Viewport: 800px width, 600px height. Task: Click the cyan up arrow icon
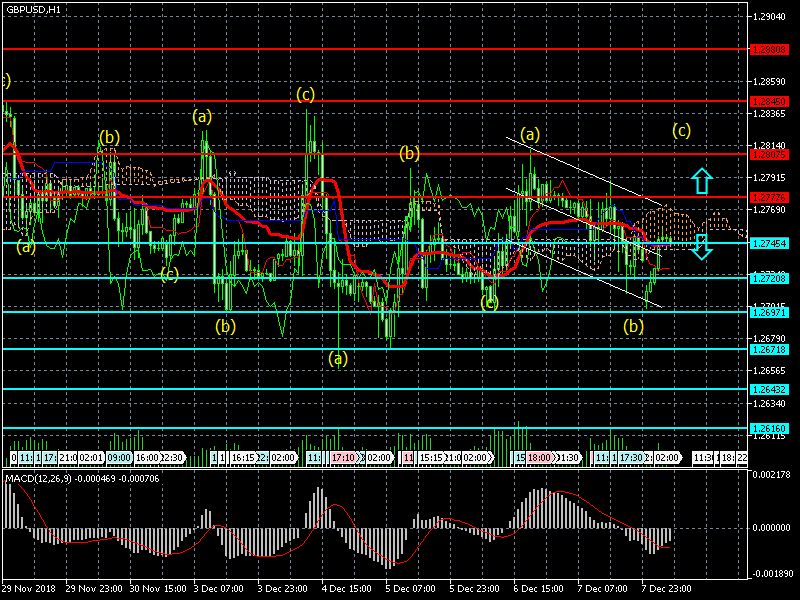coord(702,181)
